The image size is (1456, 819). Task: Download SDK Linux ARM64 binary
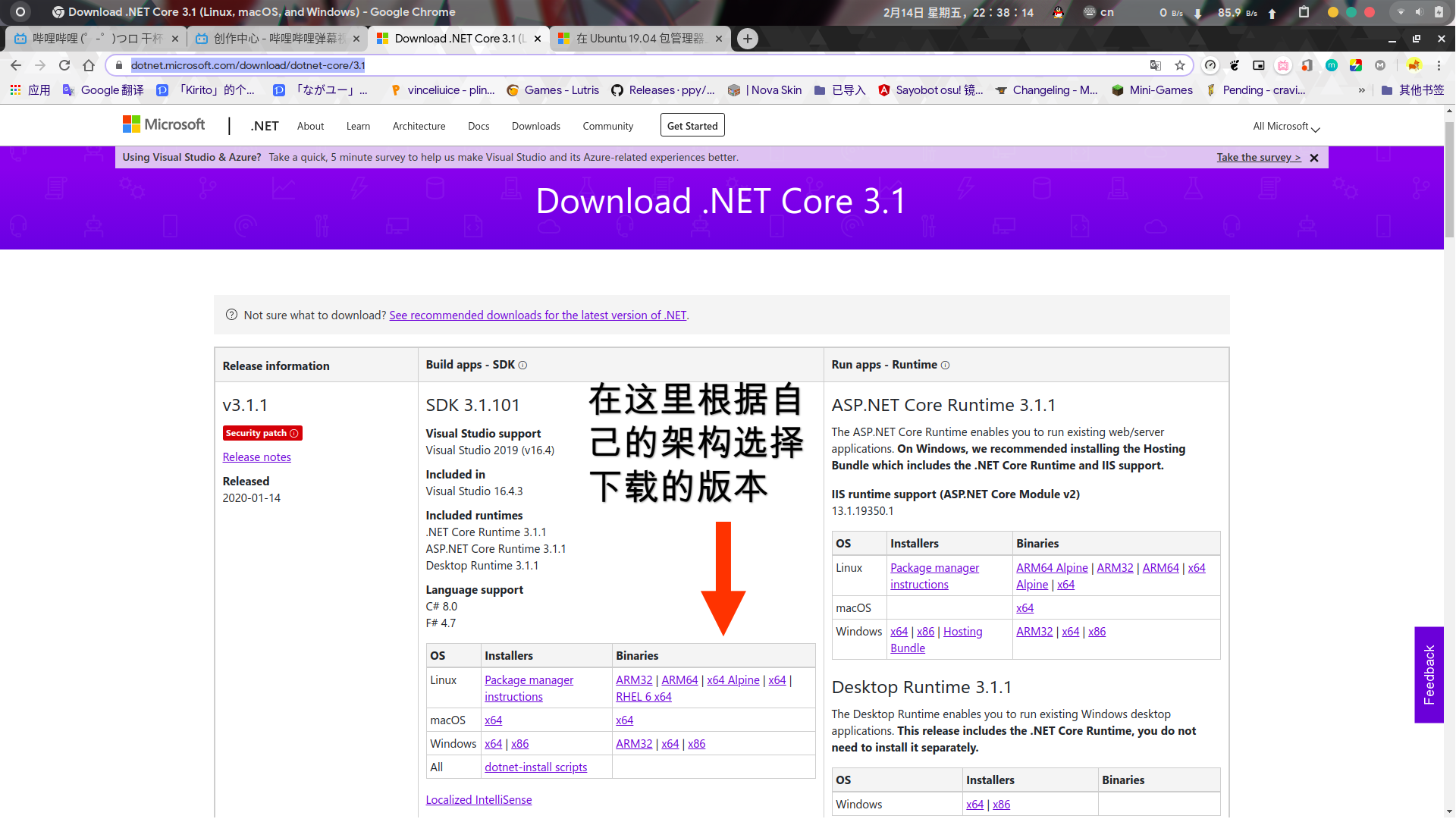coord(679,680)
